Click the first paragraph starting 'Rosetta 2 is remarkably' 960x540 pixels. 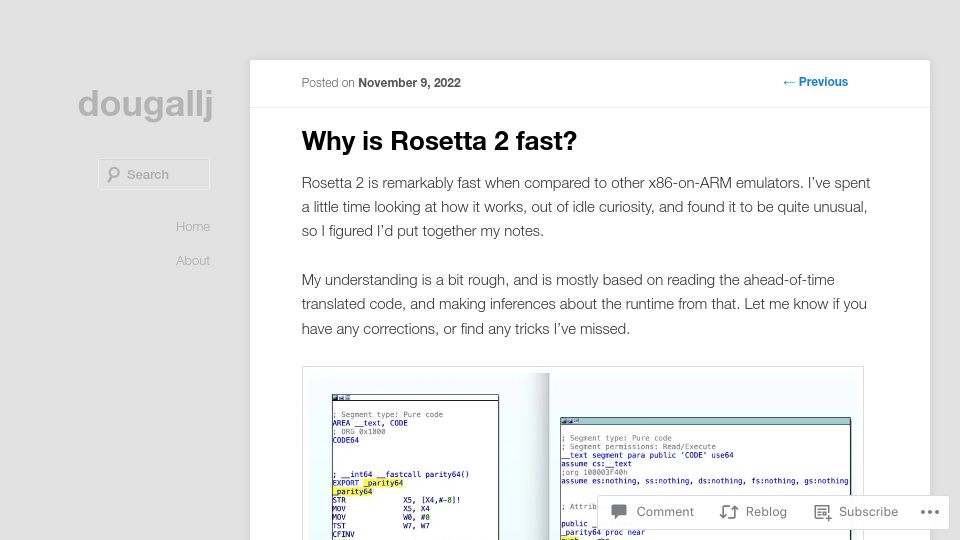(x=586, y=207)
